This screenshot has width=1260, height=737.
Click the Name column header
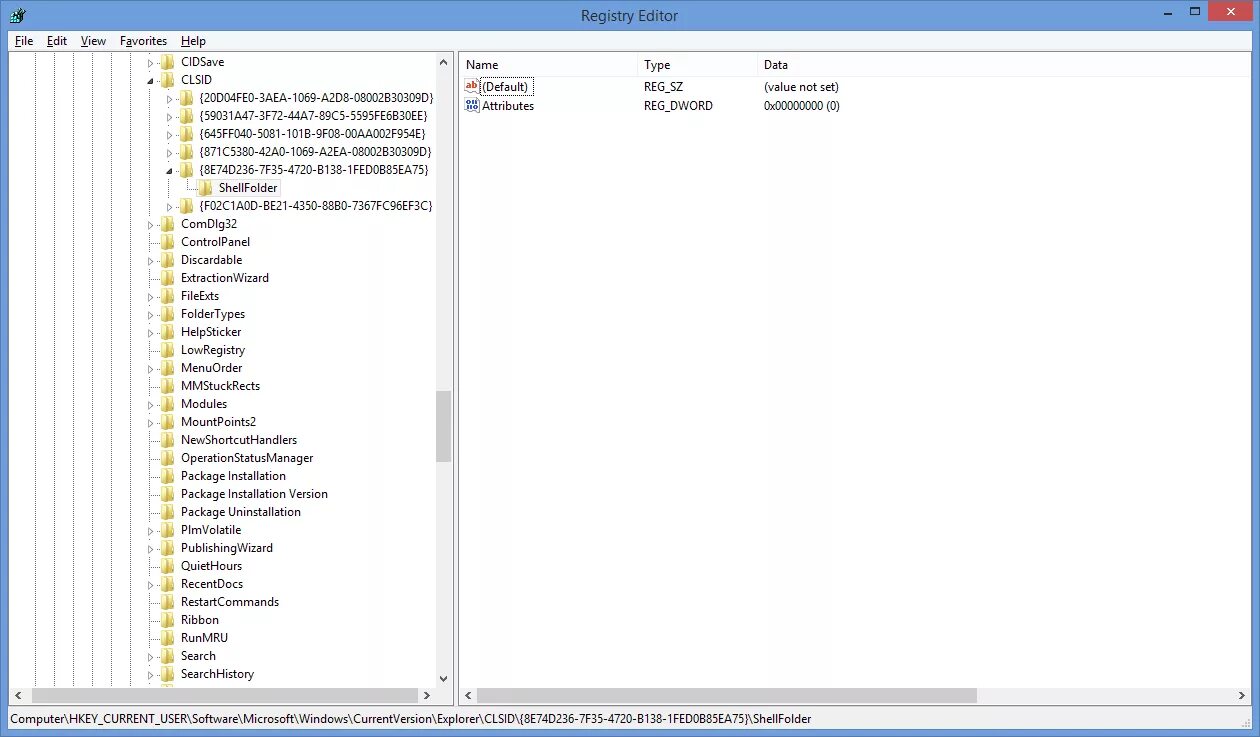pyautogui.click(x=548, y=65)
